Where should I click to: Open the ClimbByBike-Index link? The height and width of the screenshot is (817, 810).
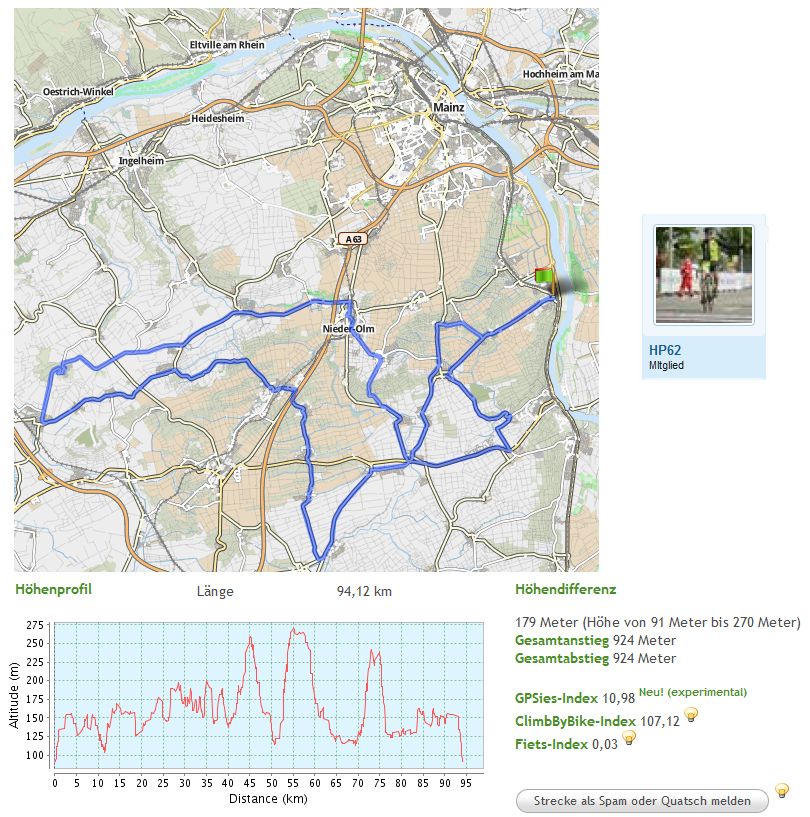575,721
